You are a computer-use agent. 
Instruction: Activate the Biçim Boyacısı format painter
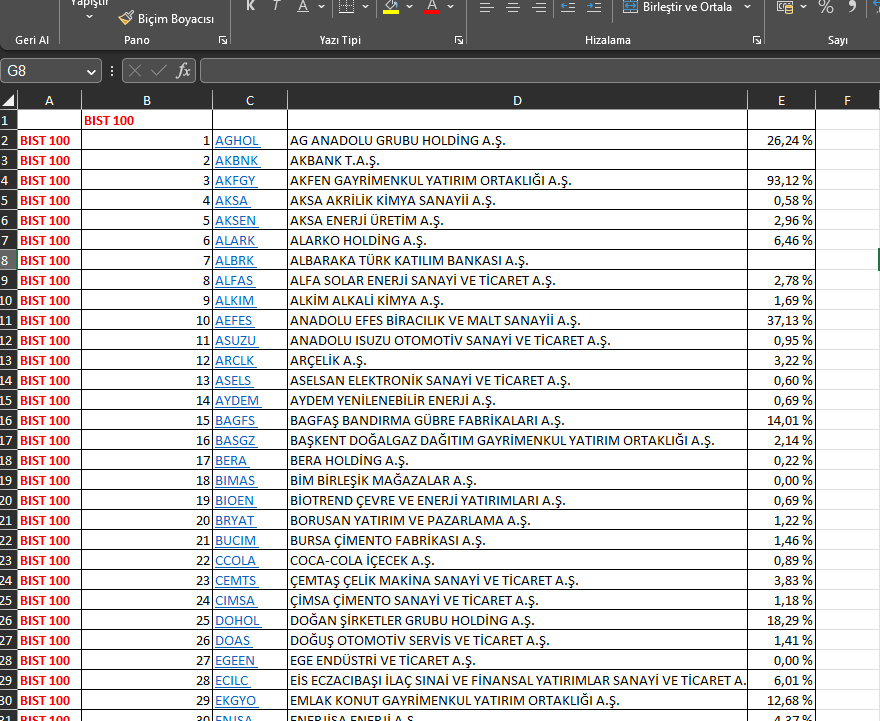pos(166,19)
